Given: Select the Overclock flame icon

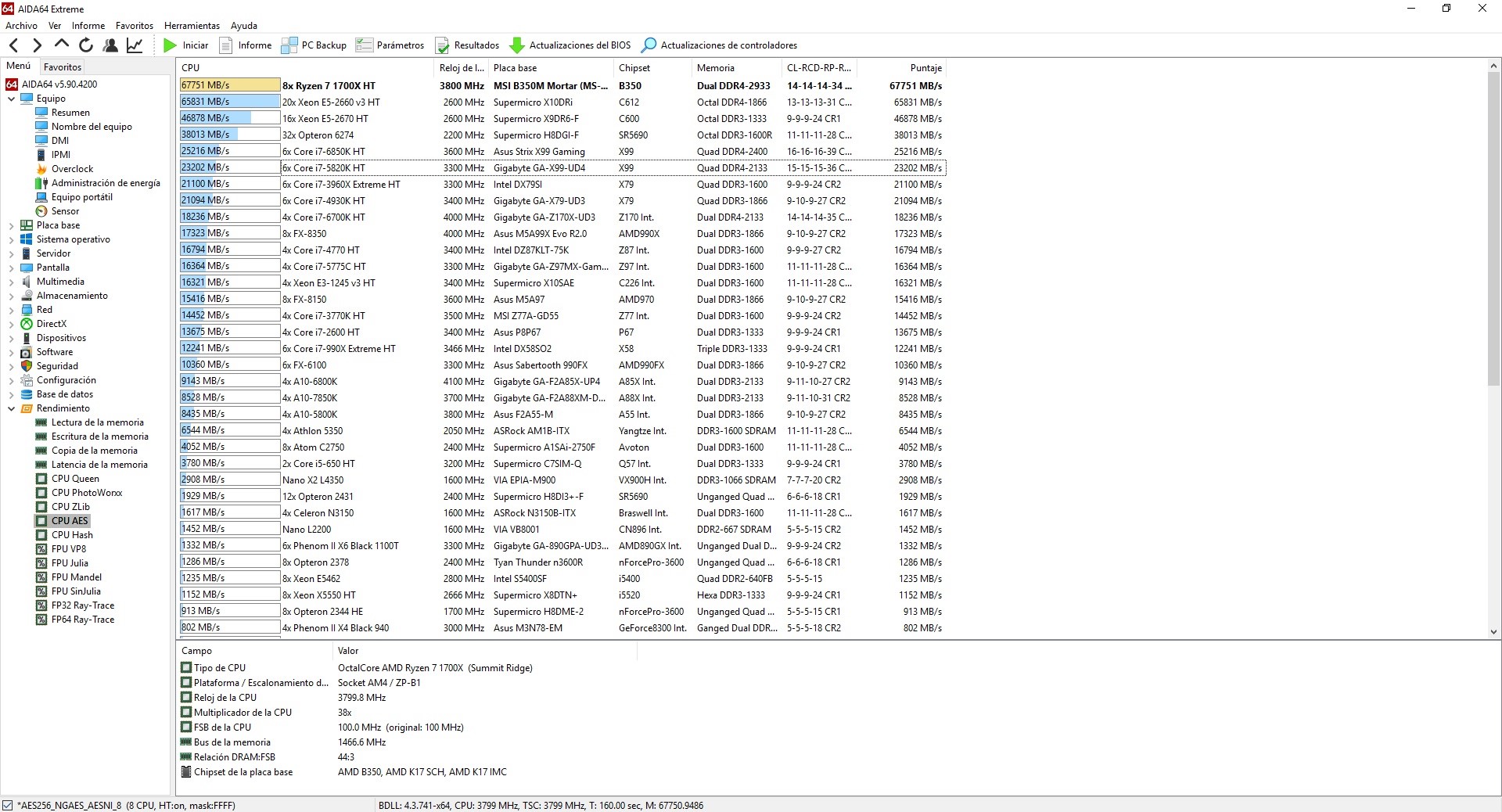Looking at the screenshot, I should [x=41, y=169].
